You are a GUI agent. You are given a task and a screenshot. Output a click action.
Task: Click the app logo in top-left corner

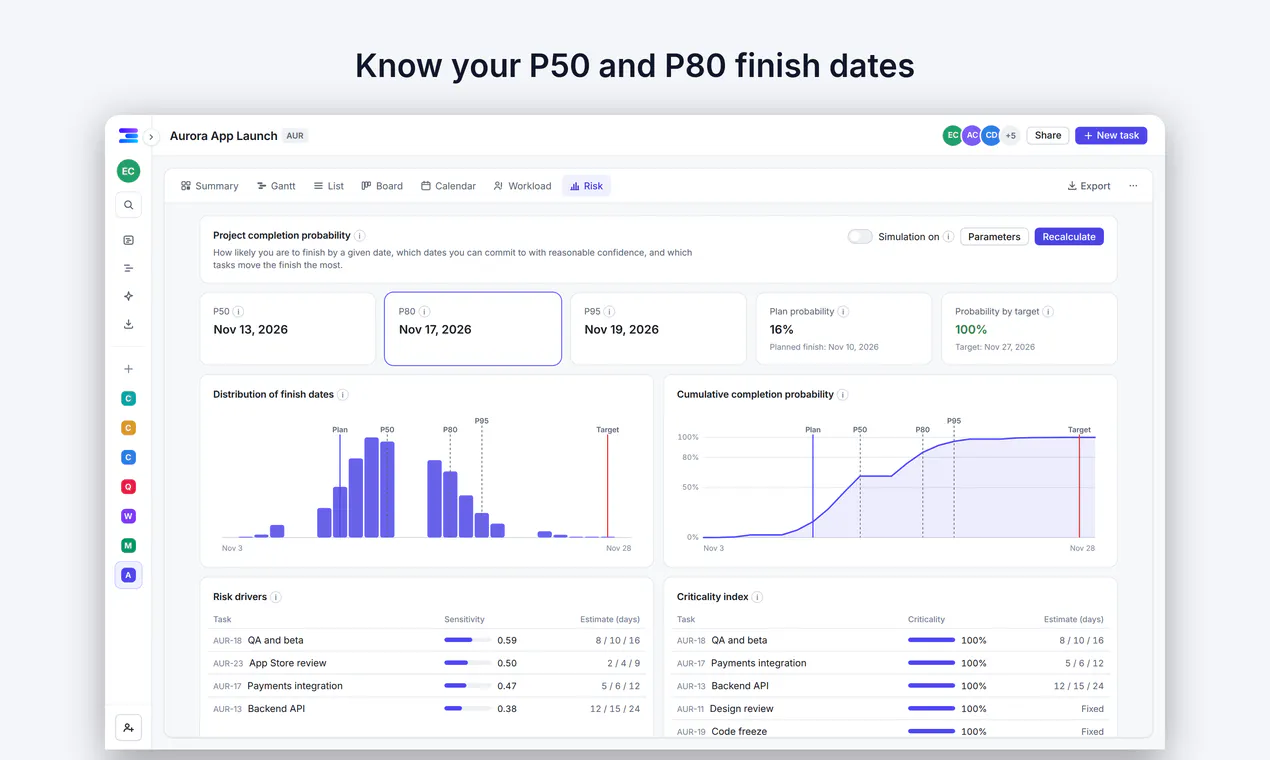click(x=128, y=136)
